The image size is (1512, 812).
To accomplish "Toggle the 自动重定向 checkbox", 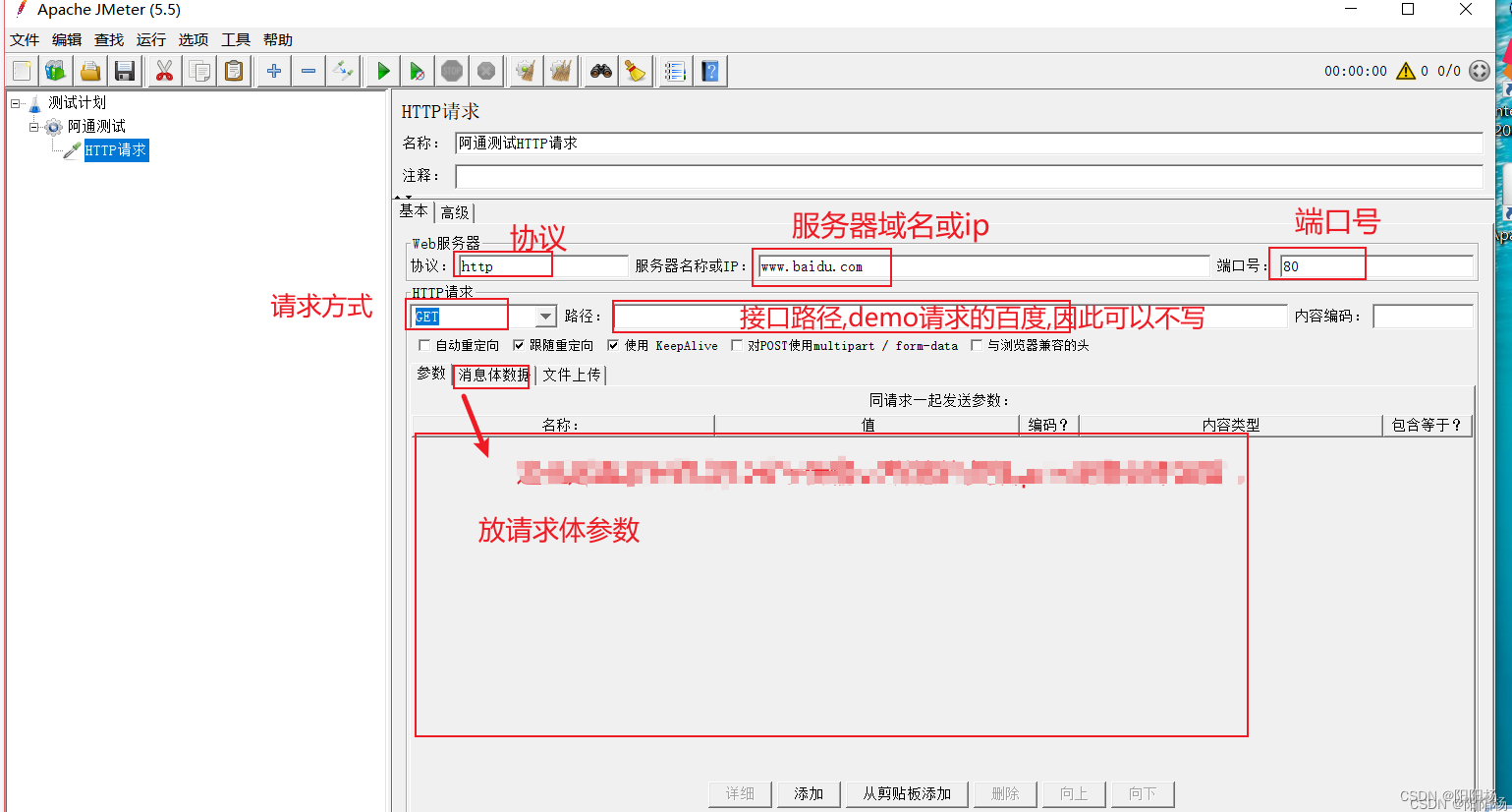I will click(x=424, y=345).
